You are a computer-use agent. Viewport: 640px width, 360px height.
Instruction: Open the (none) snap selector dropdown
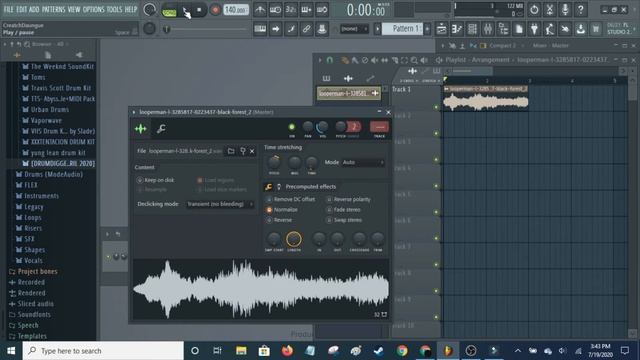click(353, 29)
